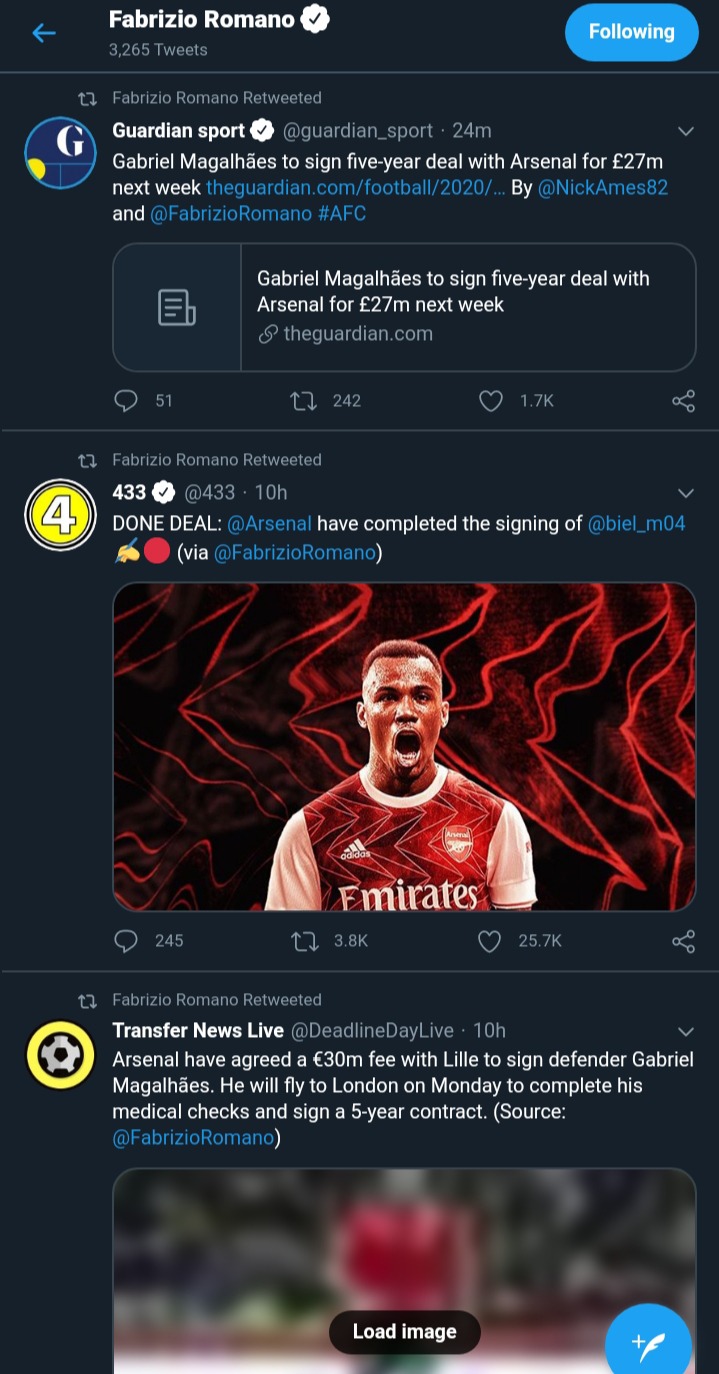
Task: Share the 433 DONE DEAL tweet
Action: pos(683,941)
